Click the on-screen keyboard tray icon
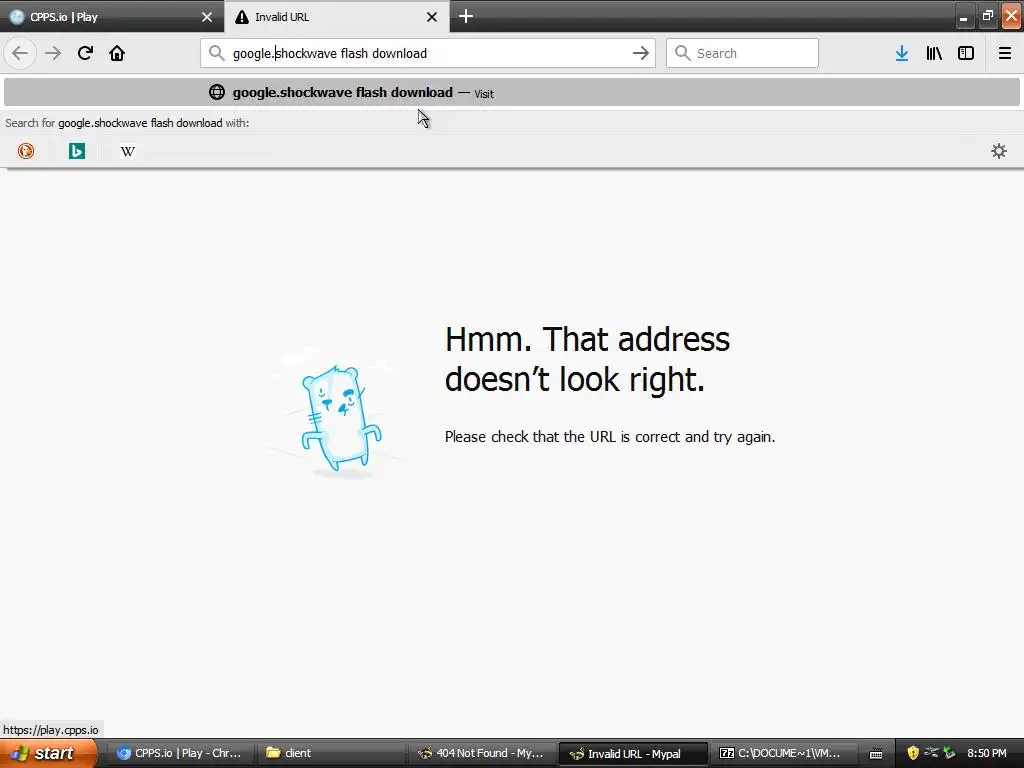 876,754
